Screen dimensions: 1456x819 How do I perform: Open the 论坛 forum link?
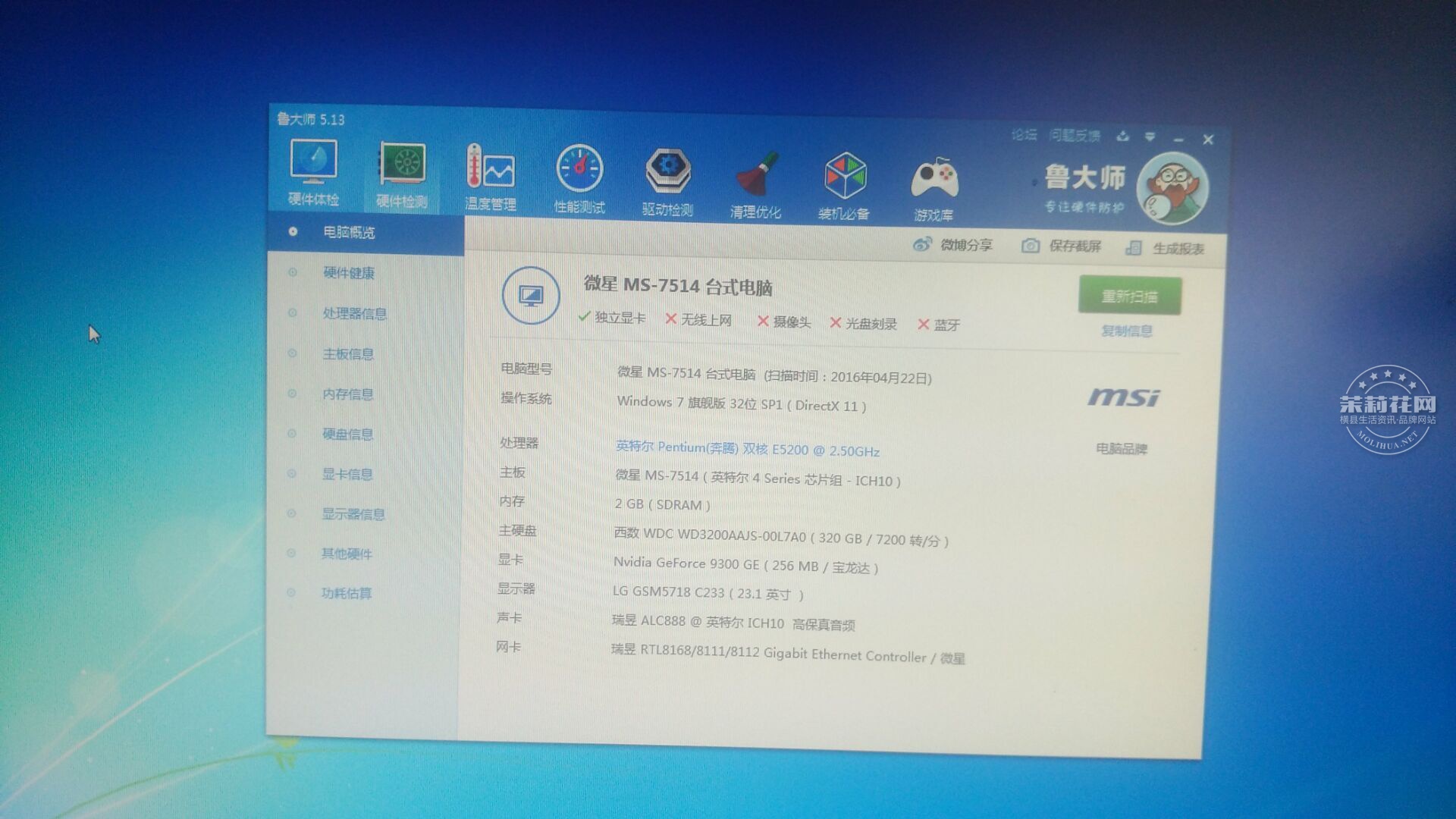click(1025, 135)
